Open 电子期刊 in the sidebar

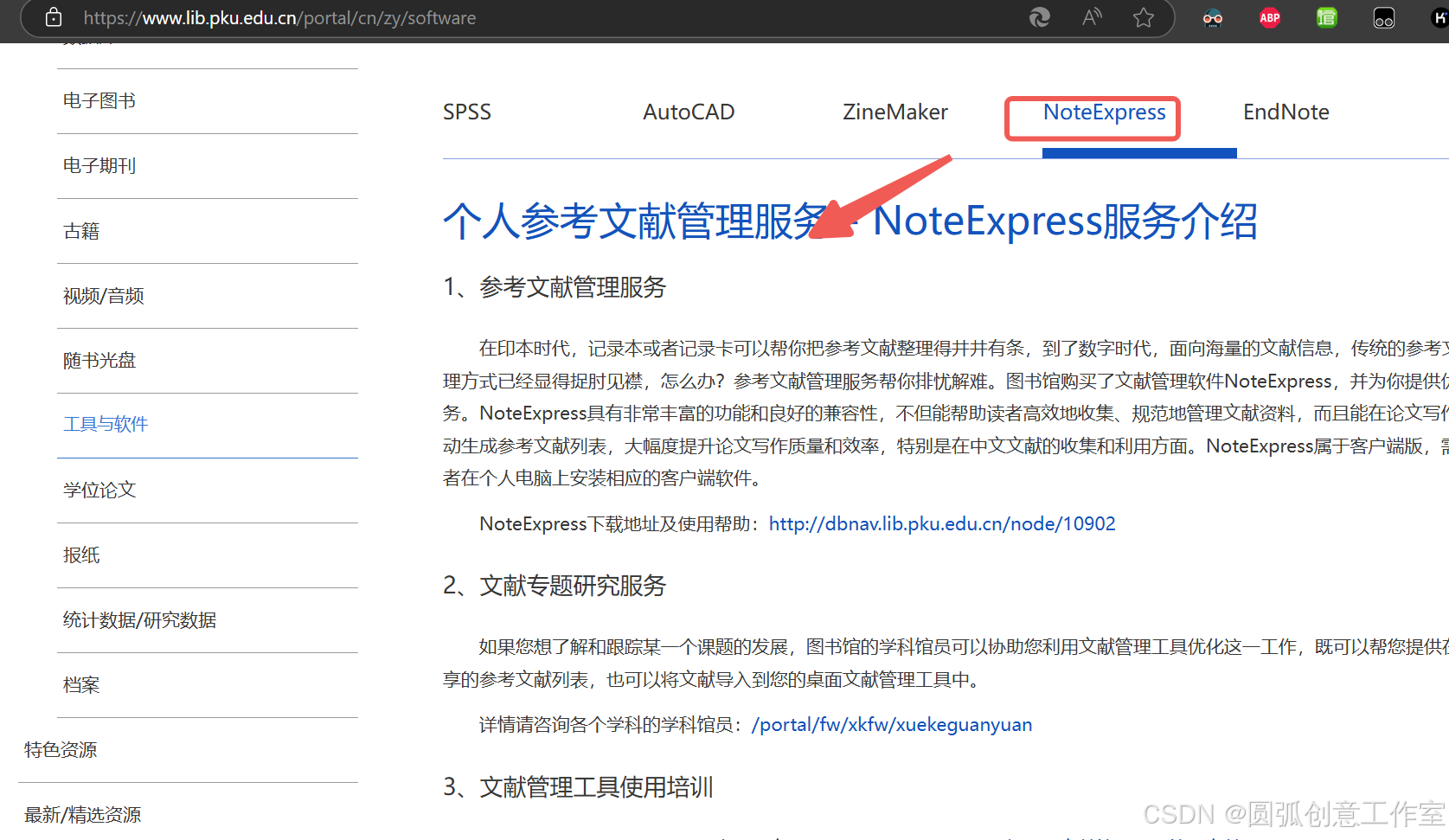[99, 166]
